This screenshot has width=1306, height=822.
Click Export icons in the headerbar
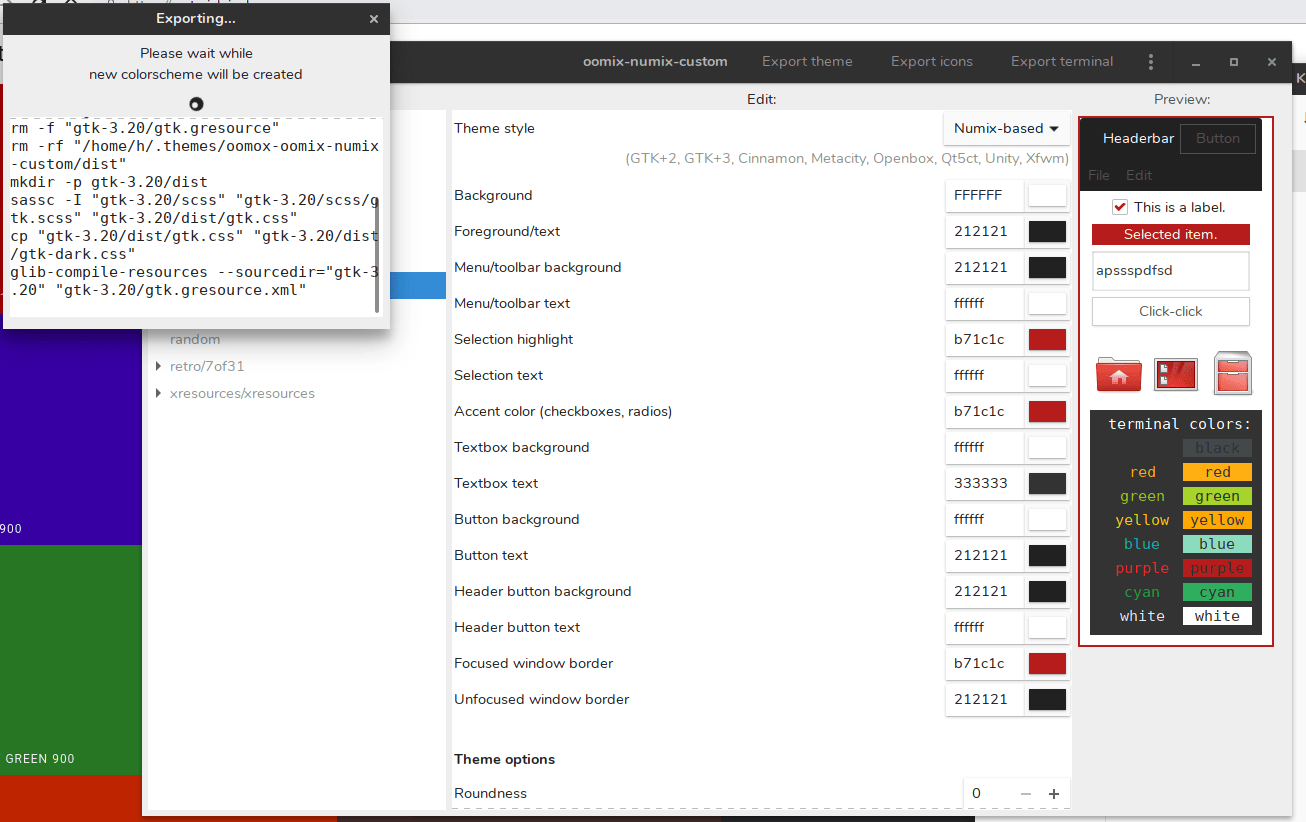pos(931,62)
